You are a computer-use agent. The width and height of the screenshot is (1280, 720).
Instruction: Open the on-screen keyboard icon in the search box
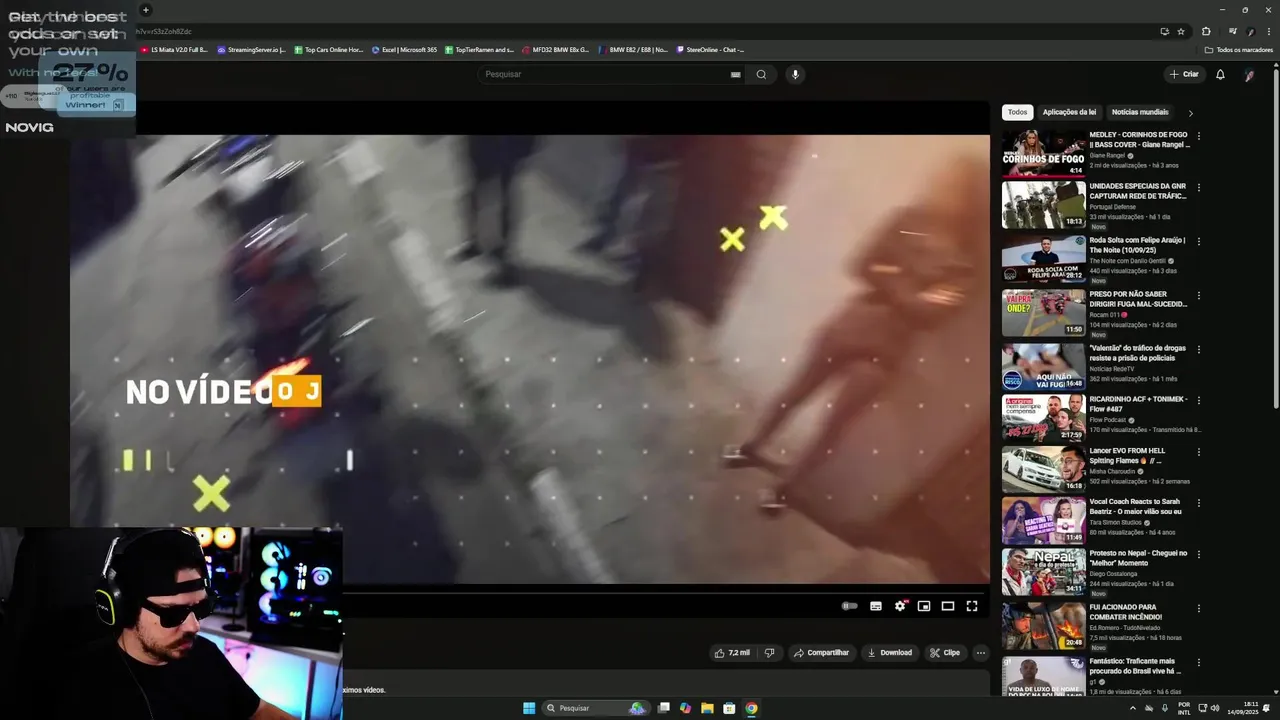736,74
